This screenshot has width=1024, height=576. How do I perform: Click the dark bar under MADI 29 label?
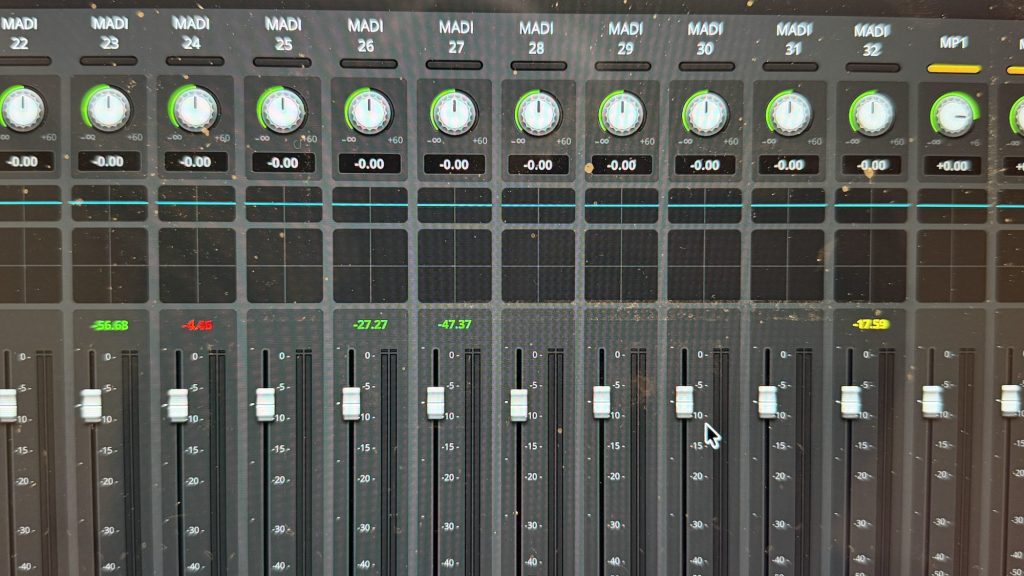(x=623, y=66)
